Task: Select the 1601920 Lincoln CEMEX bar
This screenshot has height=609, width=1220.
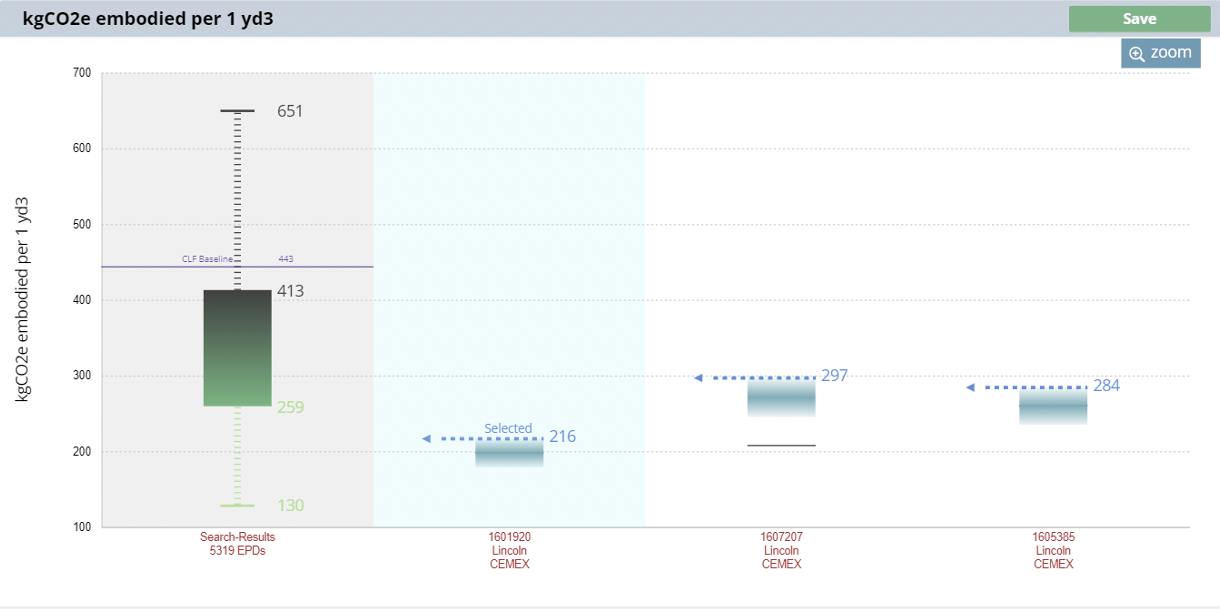Action: [509, 455]
